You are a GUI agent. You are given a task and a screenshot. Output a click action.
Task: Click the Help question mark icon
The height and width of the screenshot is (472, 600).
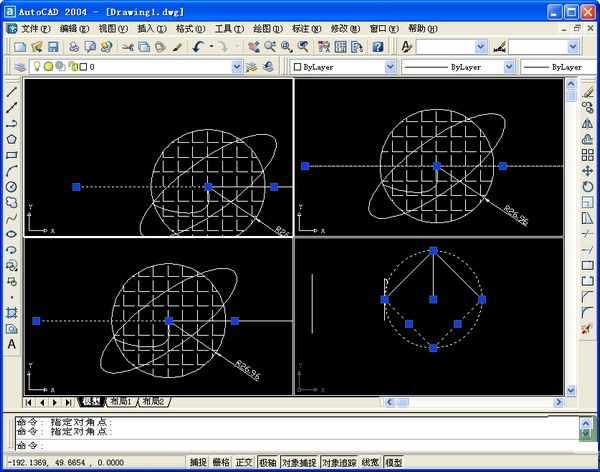tap(375, 47)
